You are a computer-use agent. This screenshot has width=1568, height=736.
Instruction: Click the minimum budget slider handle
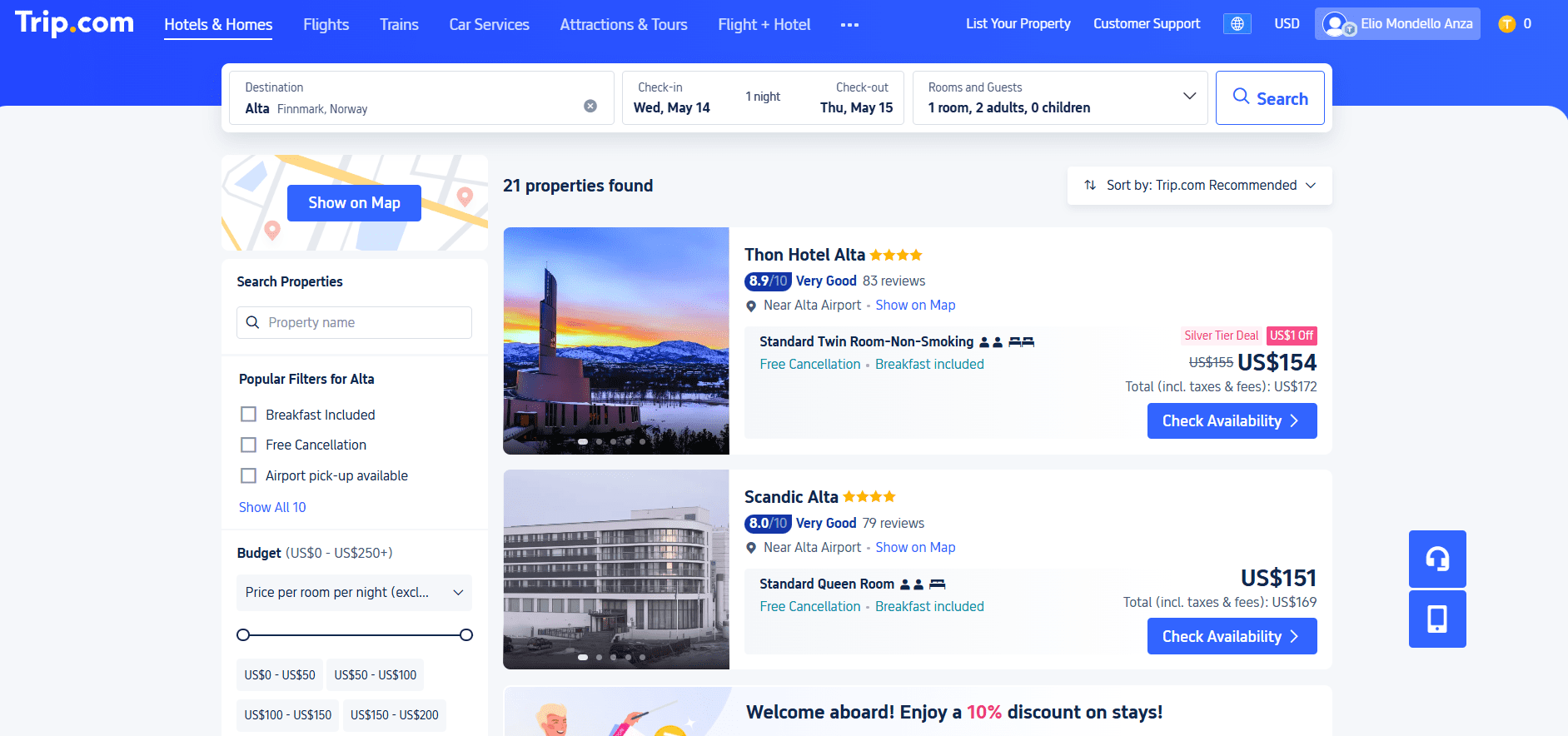[x=243, y=635]
